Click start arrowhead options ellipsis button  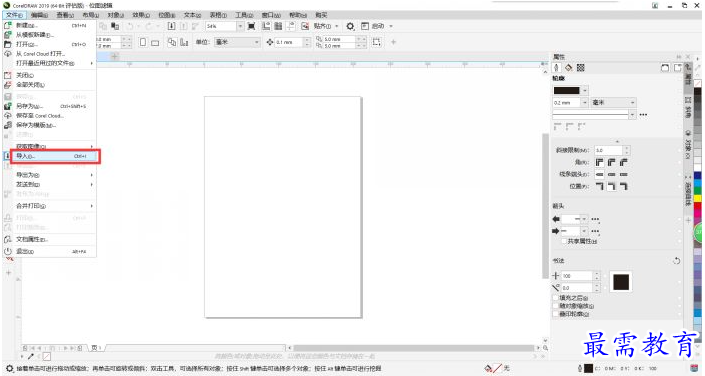595,219
